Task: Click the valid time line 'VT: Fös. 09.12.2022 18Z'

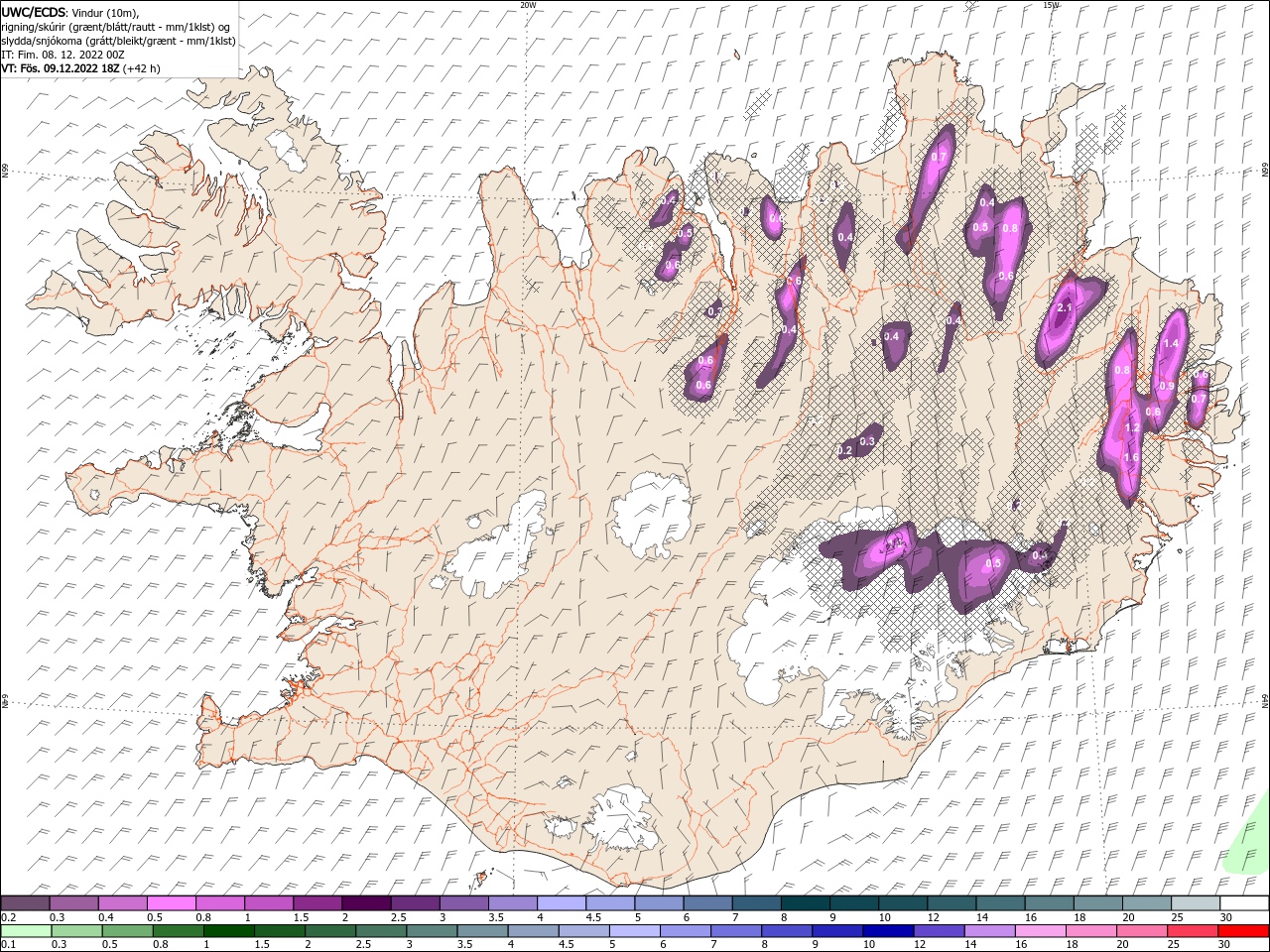Action: 61,68
